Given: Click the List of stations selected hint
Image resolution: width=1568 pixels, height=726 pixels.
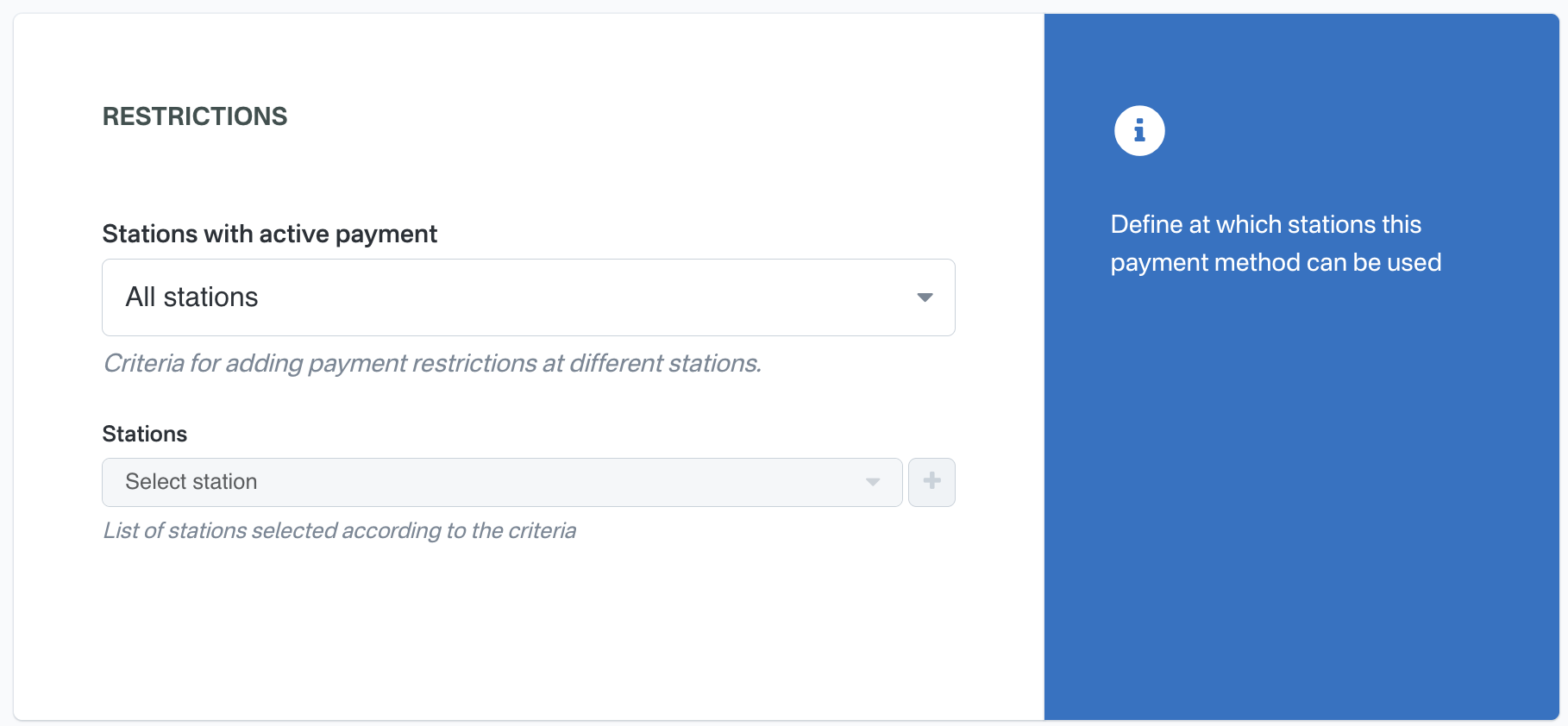Looking at the screenshot, I should pyautogui.click(x=339, y=530).
